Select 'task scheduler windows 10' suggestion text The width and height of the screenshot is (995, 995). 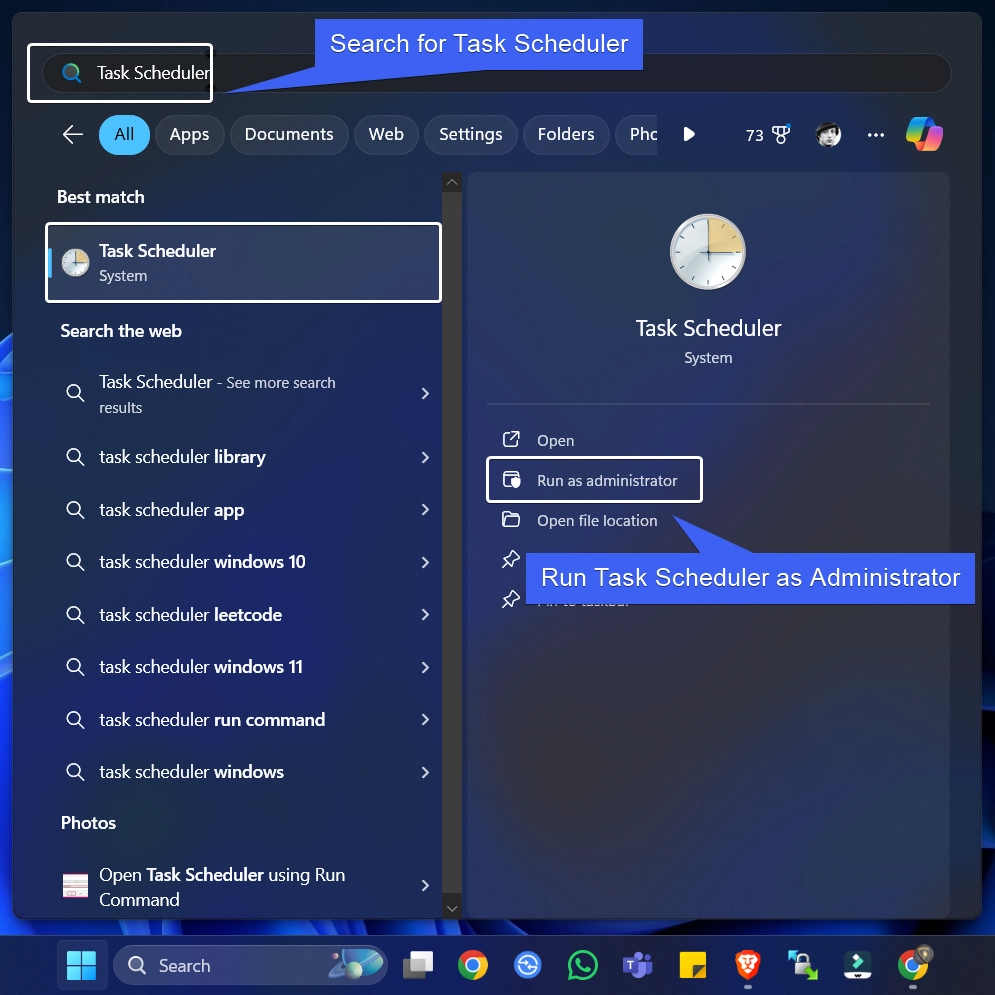[202, 562]
